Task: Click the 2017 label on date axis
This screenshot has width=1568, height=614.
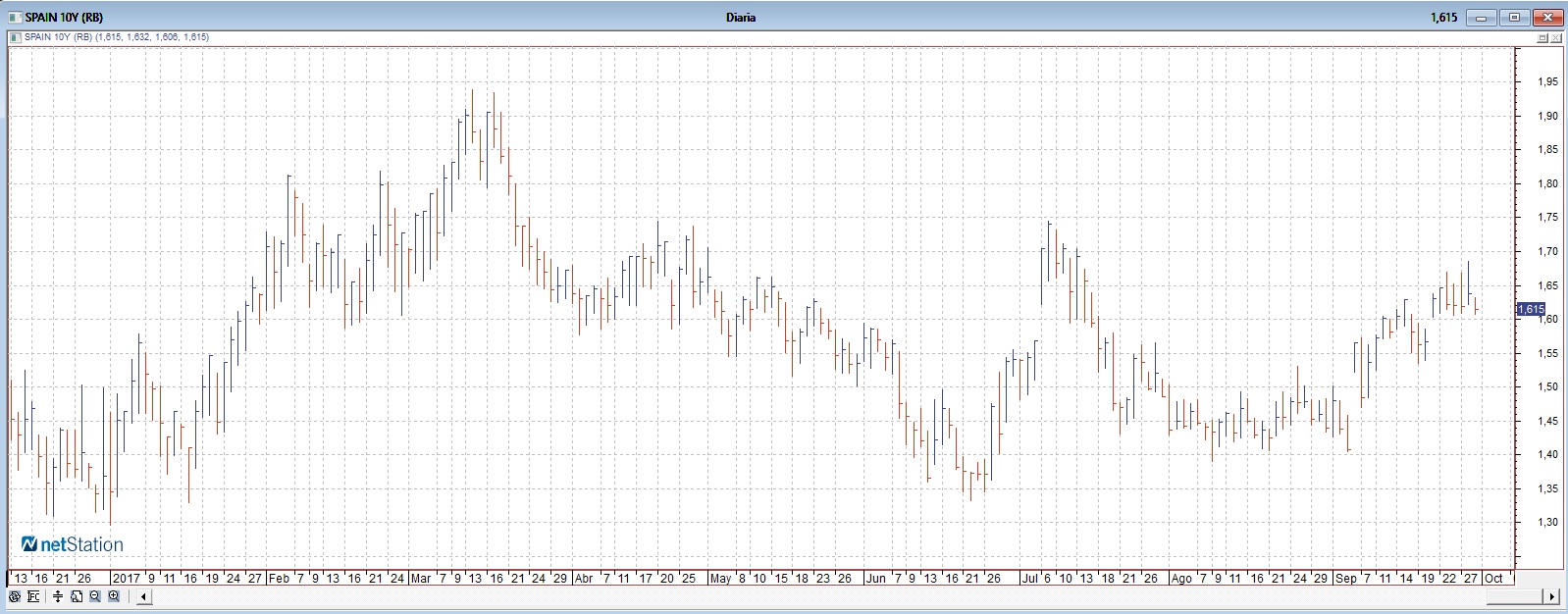Action: pyautogui.click(x=126, y=579)
